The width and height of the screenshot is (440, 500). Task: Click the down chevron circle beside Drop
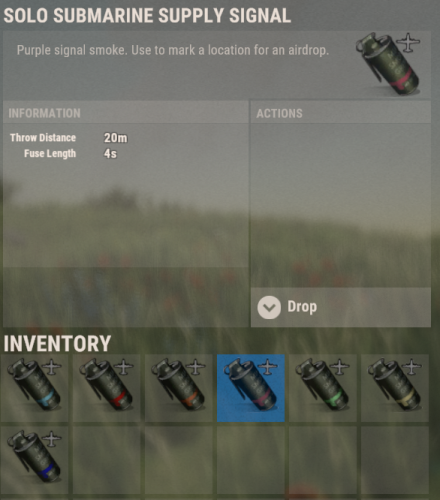(269, 307)
